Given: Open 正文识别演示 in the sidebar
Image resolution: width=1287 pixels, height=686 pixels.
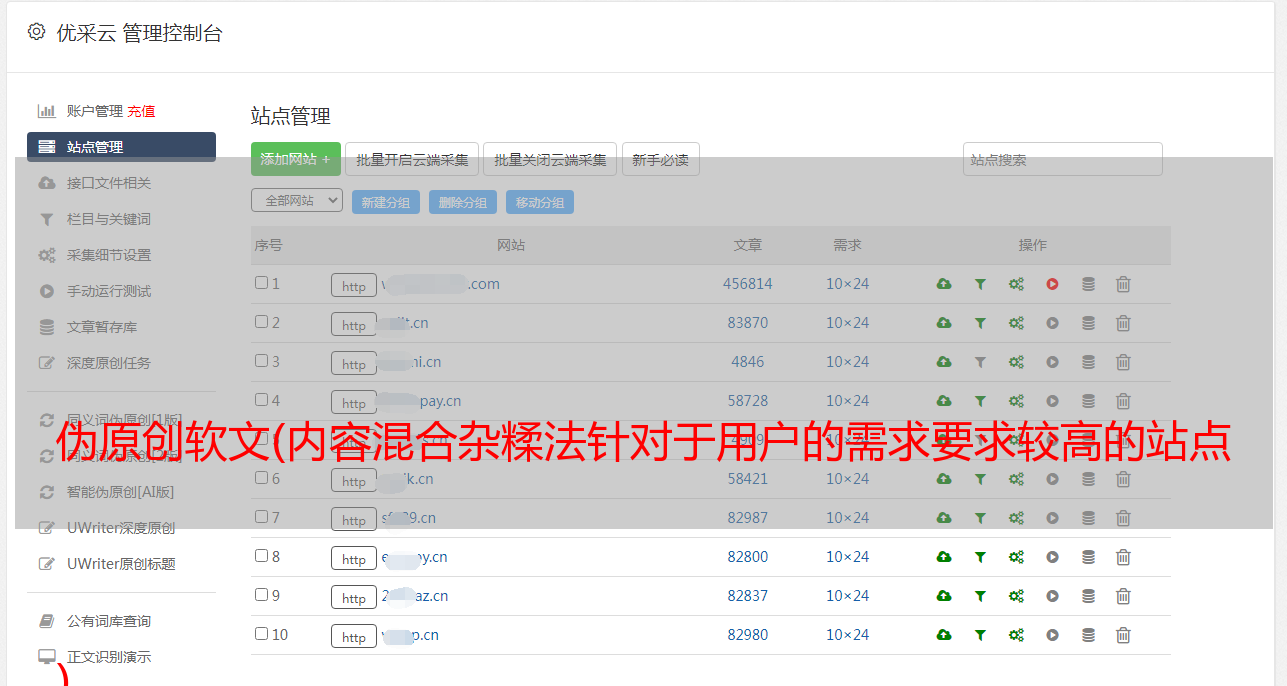Looking at the screenshot, I should (x=109, y=657).
